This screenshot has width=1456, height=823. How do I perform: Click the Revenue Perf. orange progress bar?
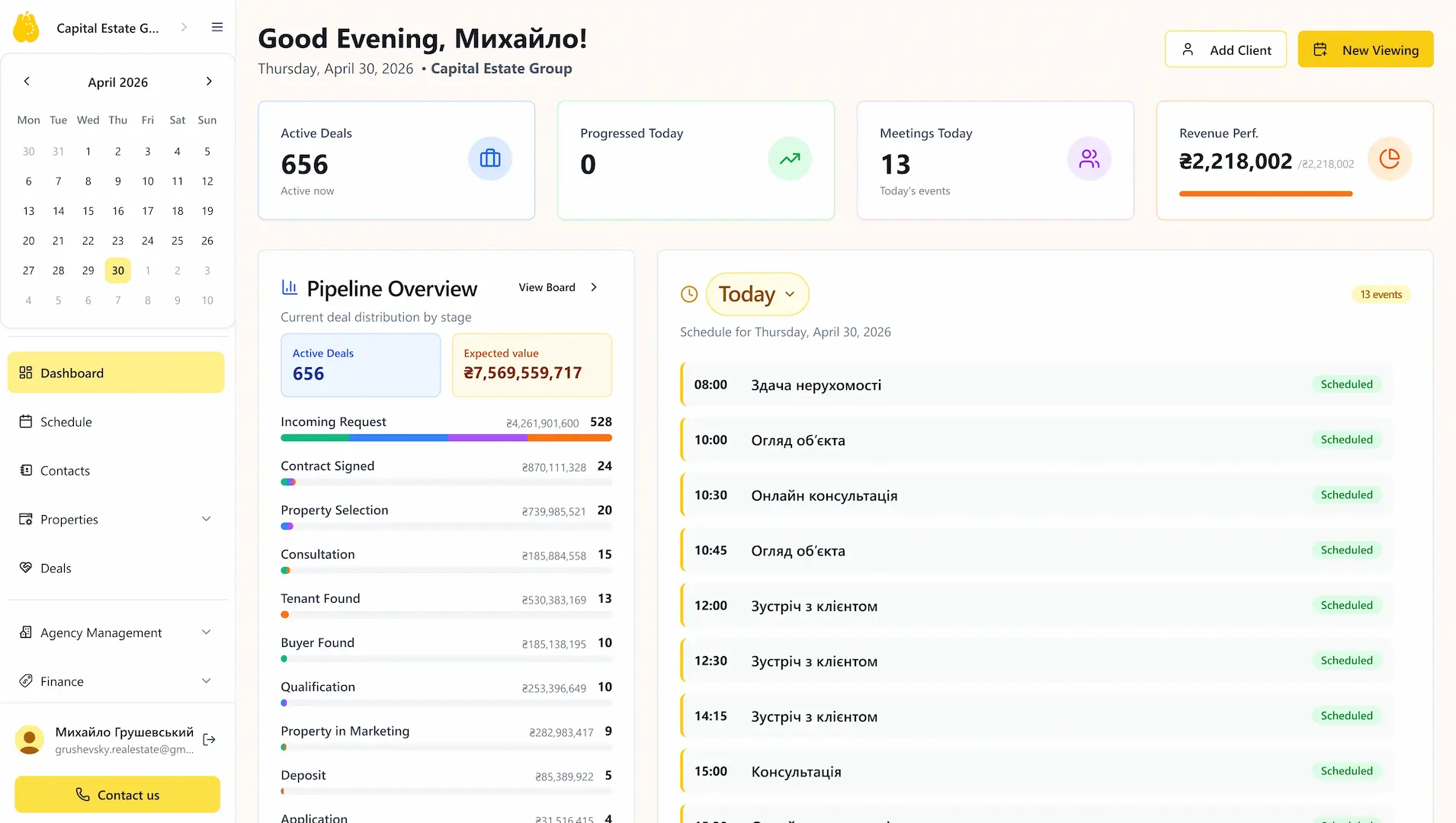tap(1265, 194)
